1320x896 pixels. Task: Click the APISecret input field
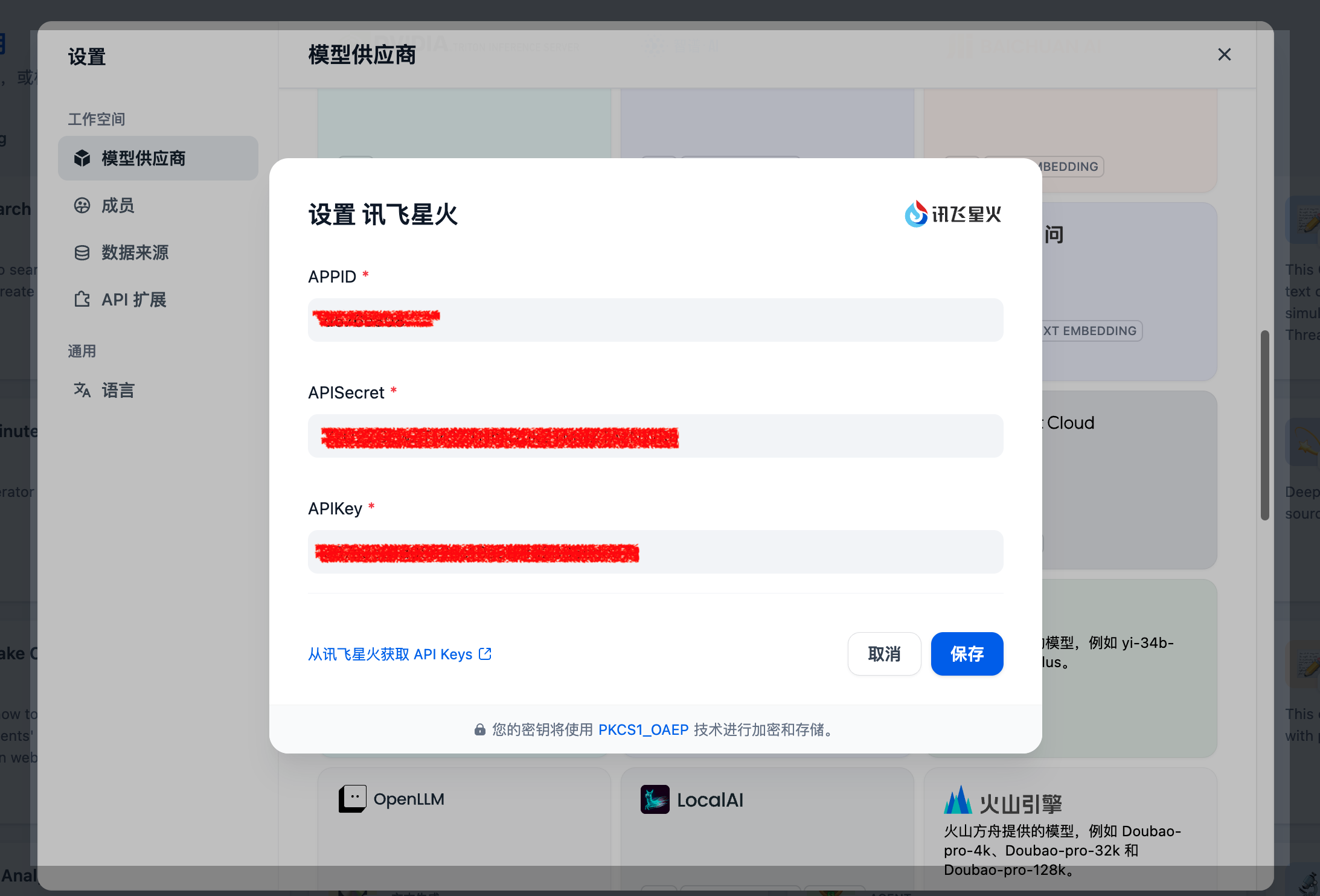pyautogui.click(x=656, y=436)
